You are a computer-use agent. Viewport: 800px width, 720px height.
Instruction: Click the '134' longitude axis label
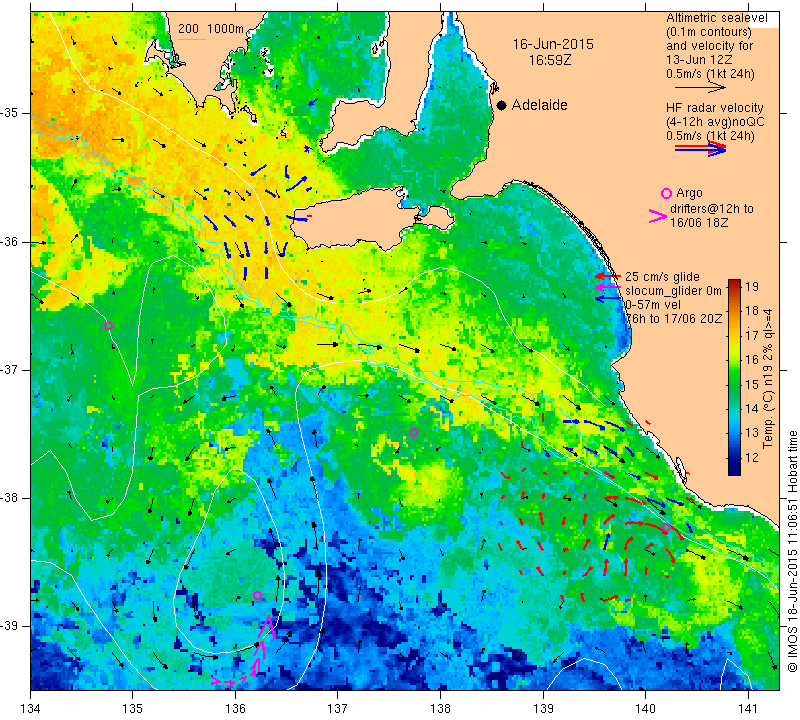pos(31,709)
